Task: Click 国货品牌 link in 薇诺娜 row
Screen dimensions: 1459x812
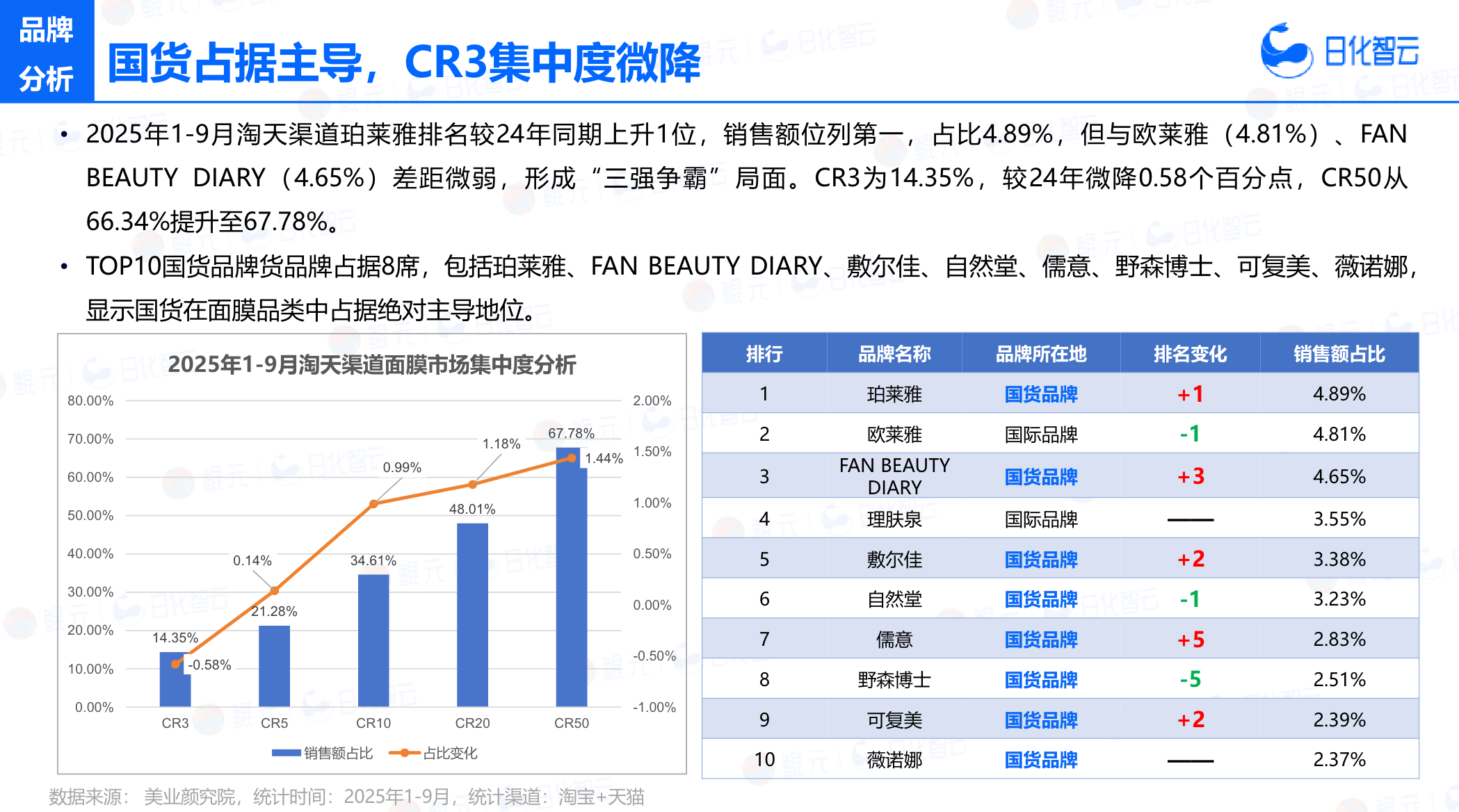Action: coord(1040,760)
